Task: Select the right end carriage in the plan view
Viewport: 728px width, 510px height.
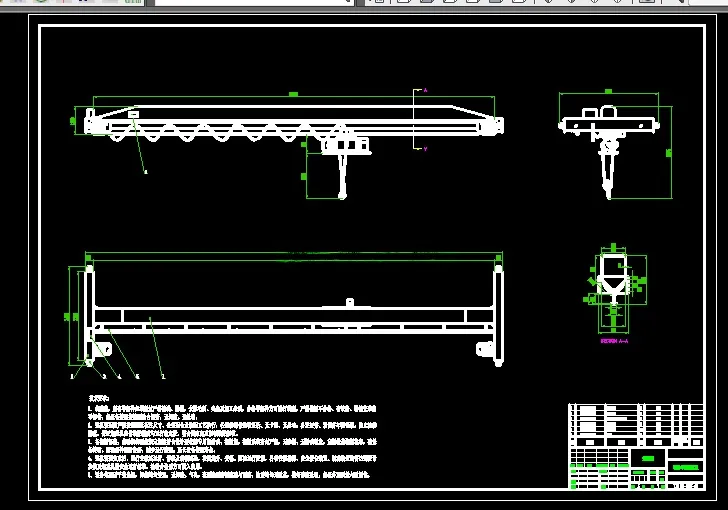Action: click(498, 315)
